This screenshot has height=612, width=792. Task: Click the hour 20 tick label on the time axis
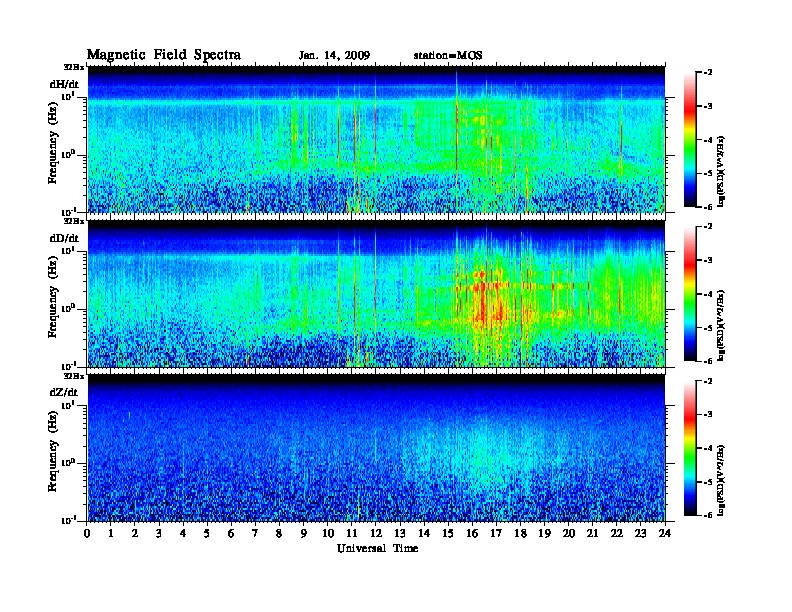569,534
